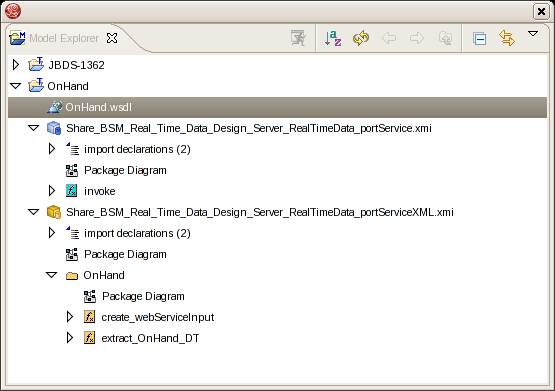Viewport: 555px width, 391px height.
Task: Click the blue portService.xmi model icon
Action: point(54,128)
